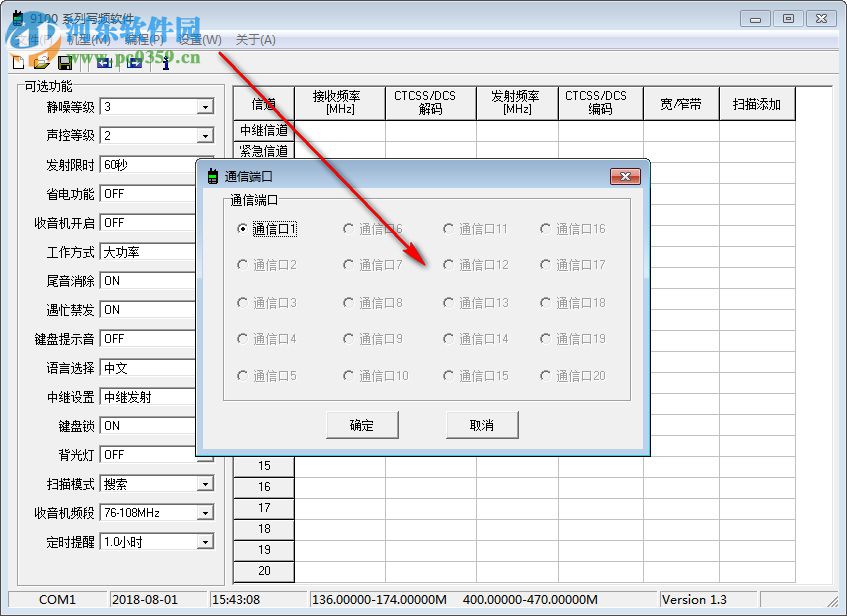
Task: Open the 收音机频段 dropdown
Action: (x=205, y=513)
